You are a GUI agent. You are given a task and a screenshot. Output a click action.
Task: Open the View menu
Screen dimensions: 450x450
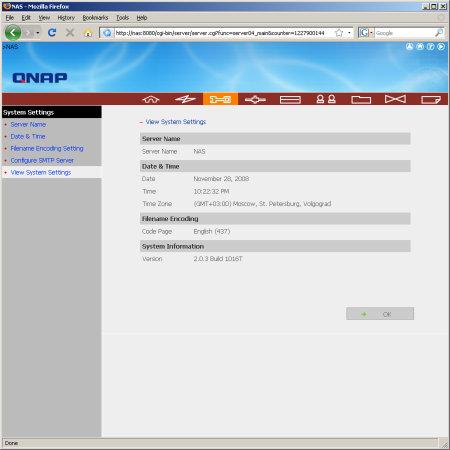click(x=44, y=18)
